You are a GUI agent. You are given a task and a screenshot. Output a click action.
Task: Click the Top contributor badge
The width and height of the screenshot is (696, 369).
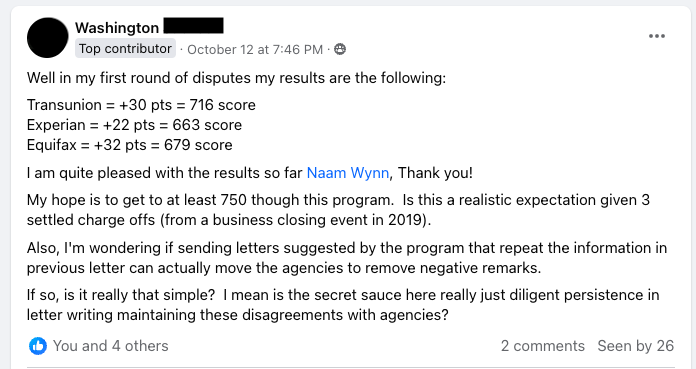[125, 48]
